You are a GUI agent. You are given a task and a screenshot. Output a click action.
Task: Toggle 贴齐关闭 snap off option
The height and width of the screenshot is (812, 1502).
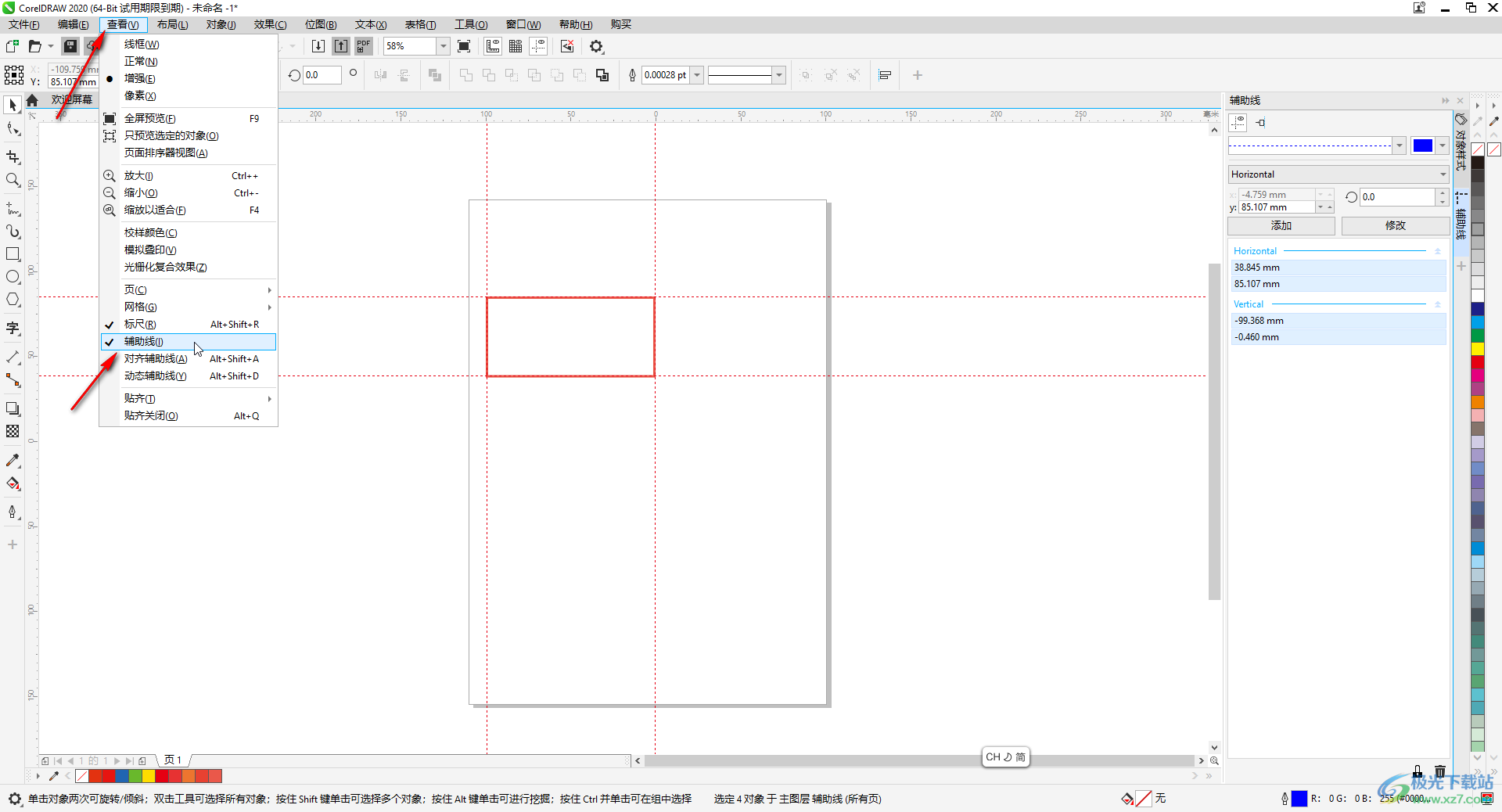coord(189,416)
